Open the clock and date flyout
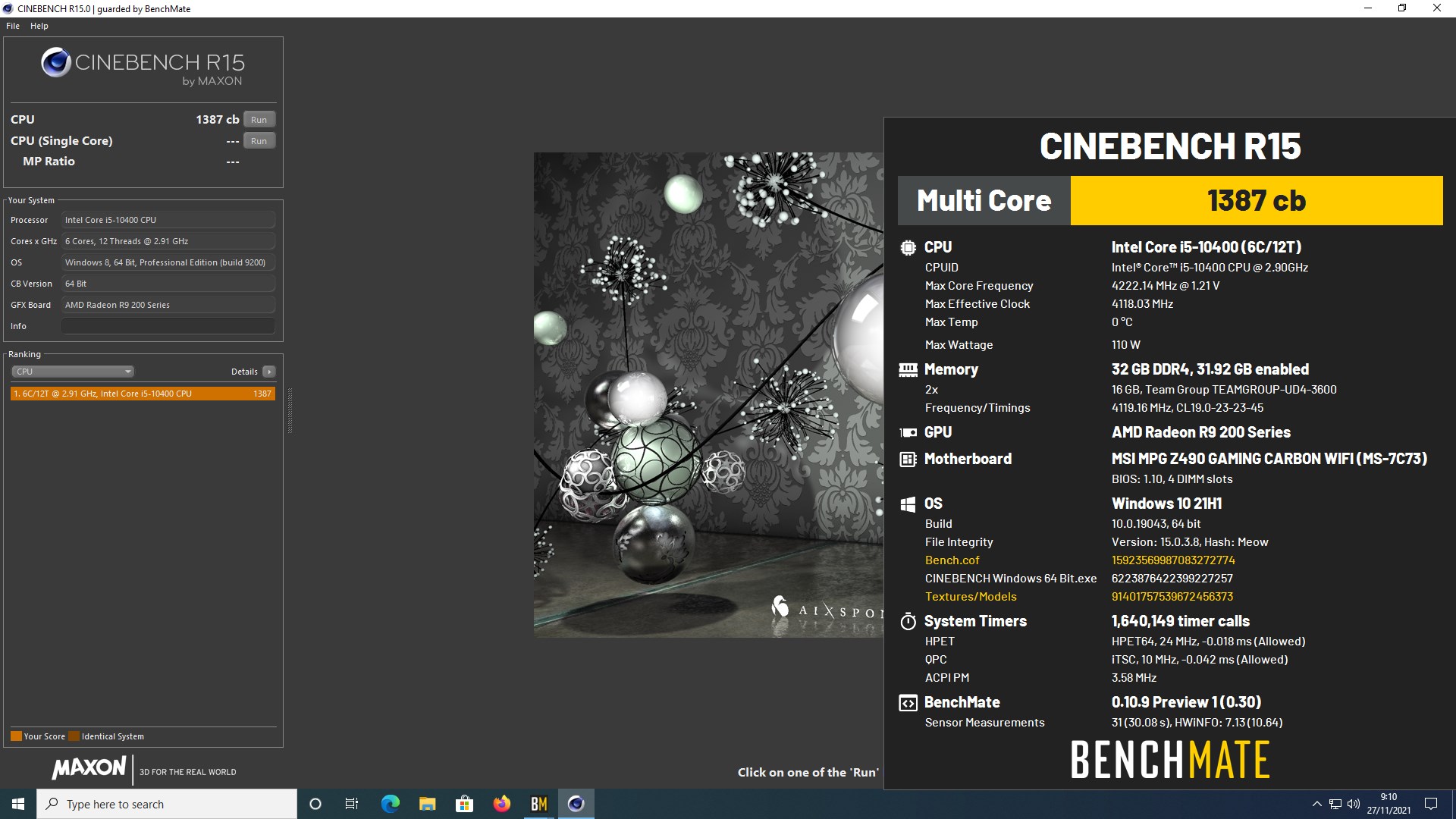The width and height of the screenshot is (1456, 819). point(1389,804)
